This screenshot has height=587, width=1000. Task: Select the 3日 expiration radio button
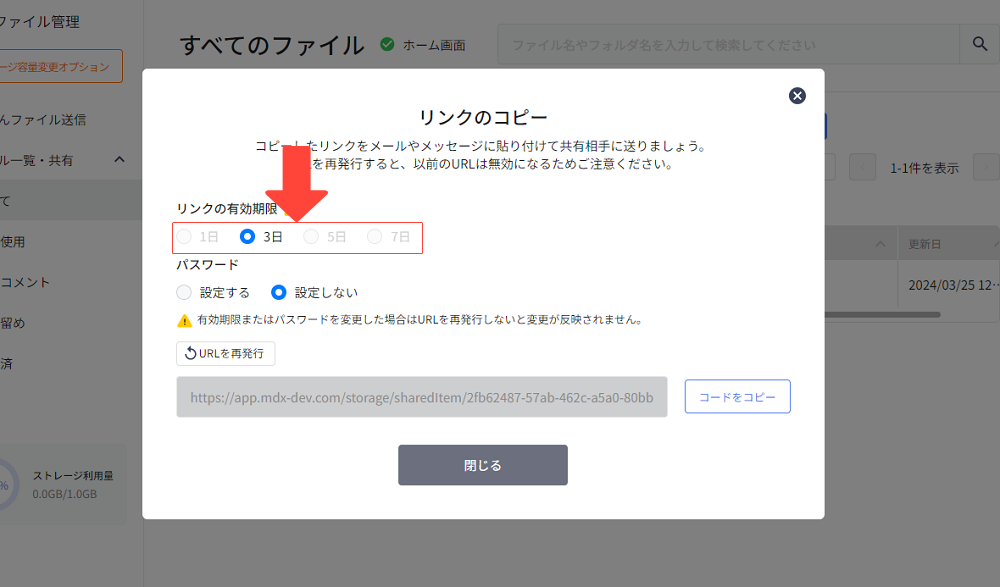point(247,237)
